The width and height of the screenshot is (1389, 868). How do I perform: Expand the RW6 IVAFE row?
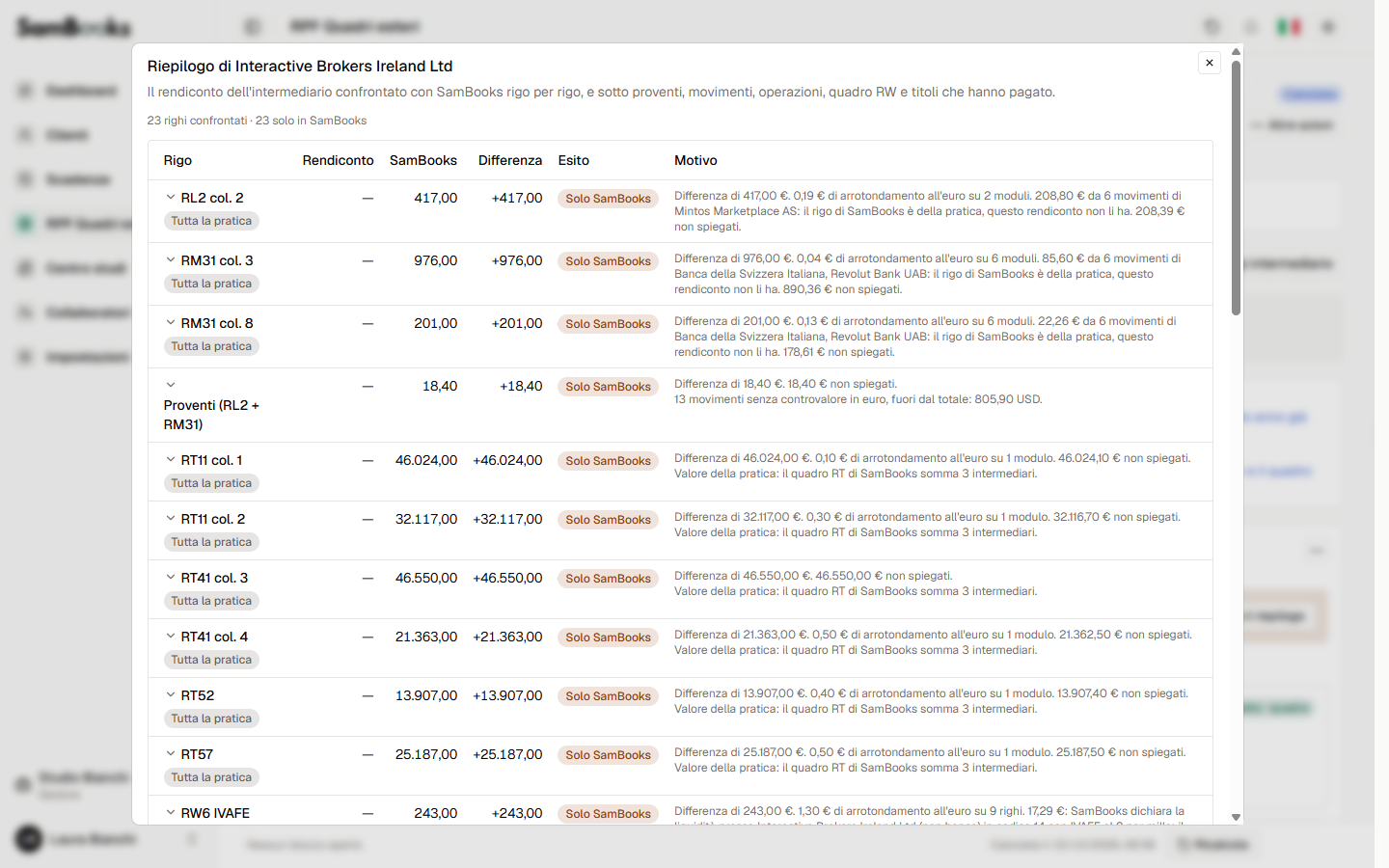pyautogui.click(x=171, y=813)
